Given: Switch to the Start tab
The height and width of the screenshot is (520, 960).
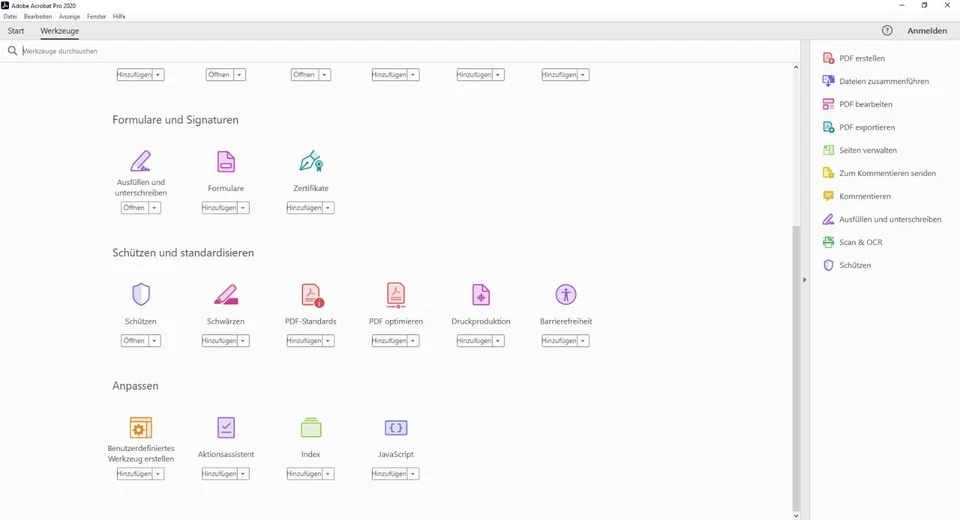Looking at the screenshot, I should tap(16, 31).
